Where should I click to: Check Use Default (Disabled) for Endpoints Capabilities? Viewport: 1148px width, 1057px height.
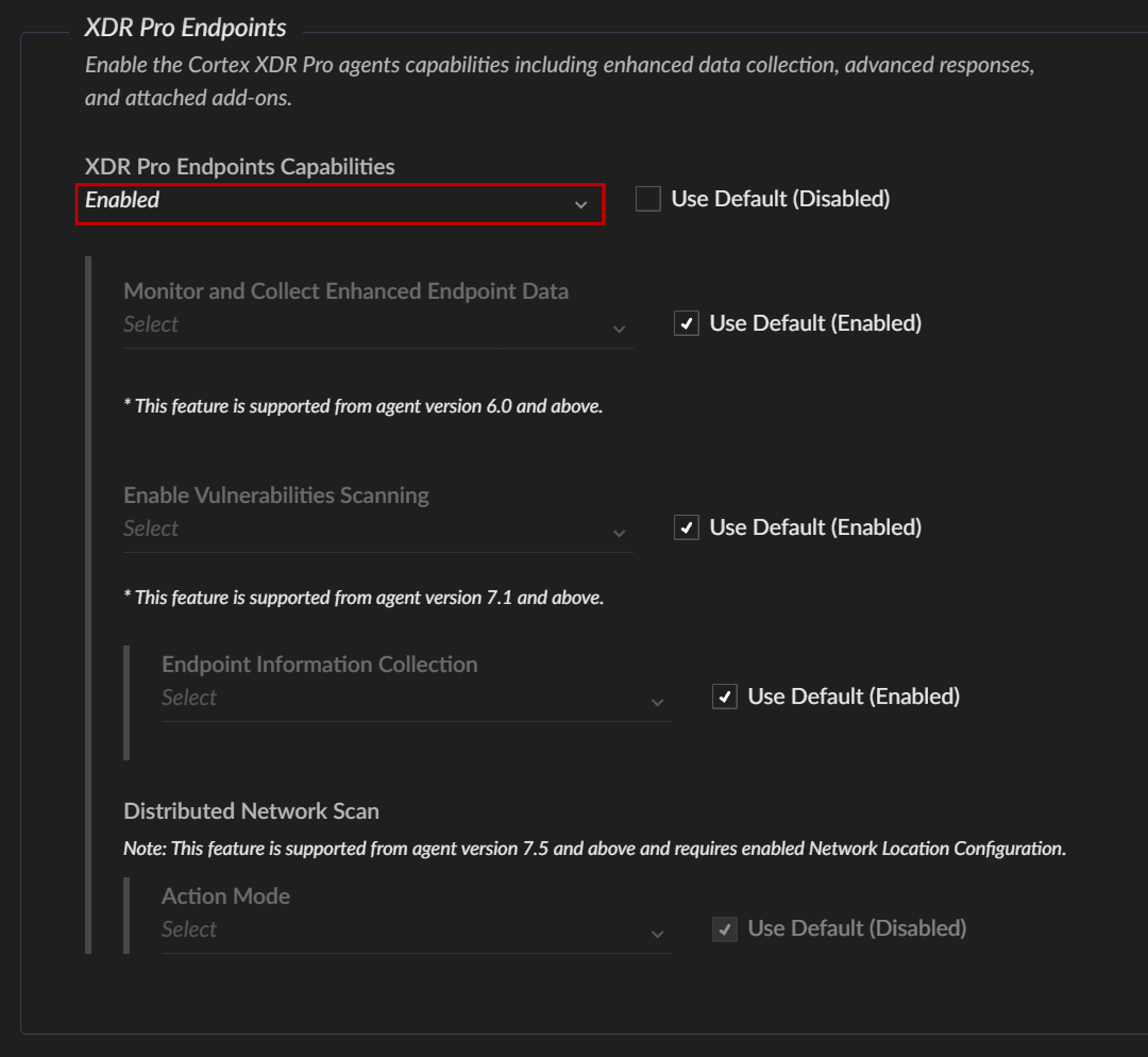[x=648, y=199]
